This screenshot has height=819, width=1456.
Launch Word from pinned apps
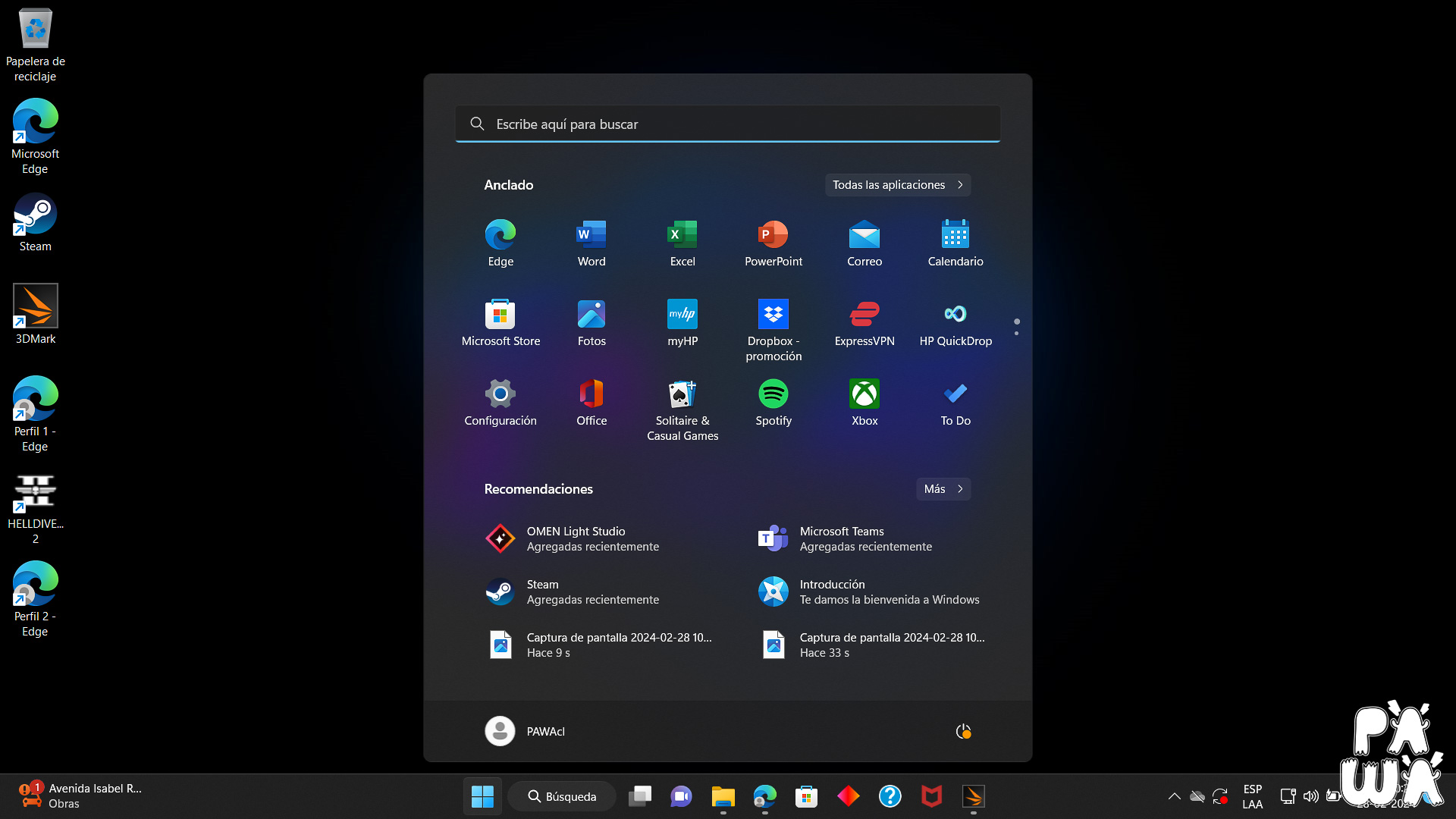click(x=591, y=243)
